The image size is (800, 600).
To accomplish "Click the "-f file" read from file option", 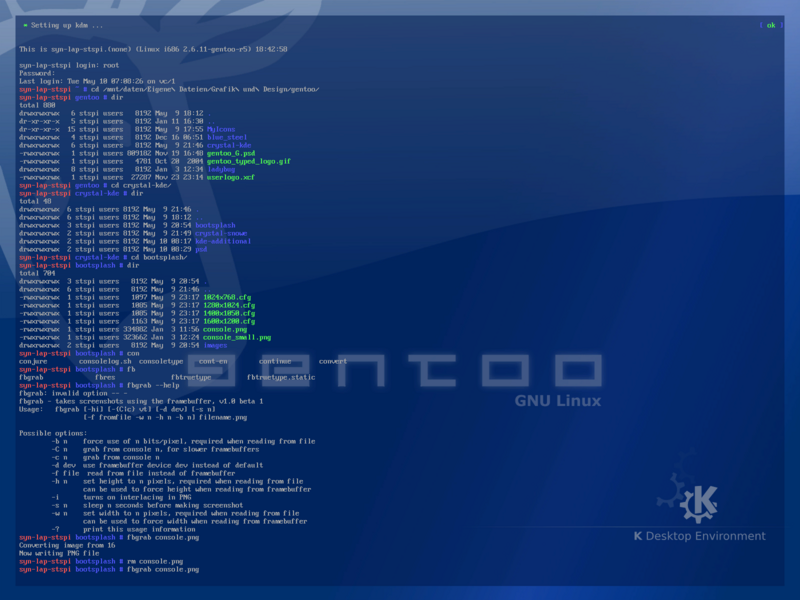I will coord(143,473).
